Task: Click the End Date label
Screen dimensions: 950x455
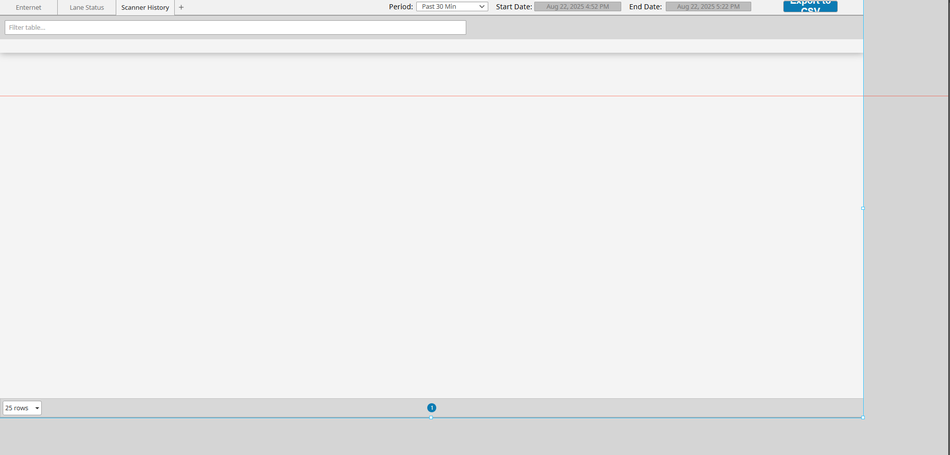Action: (x=645, y=7)
